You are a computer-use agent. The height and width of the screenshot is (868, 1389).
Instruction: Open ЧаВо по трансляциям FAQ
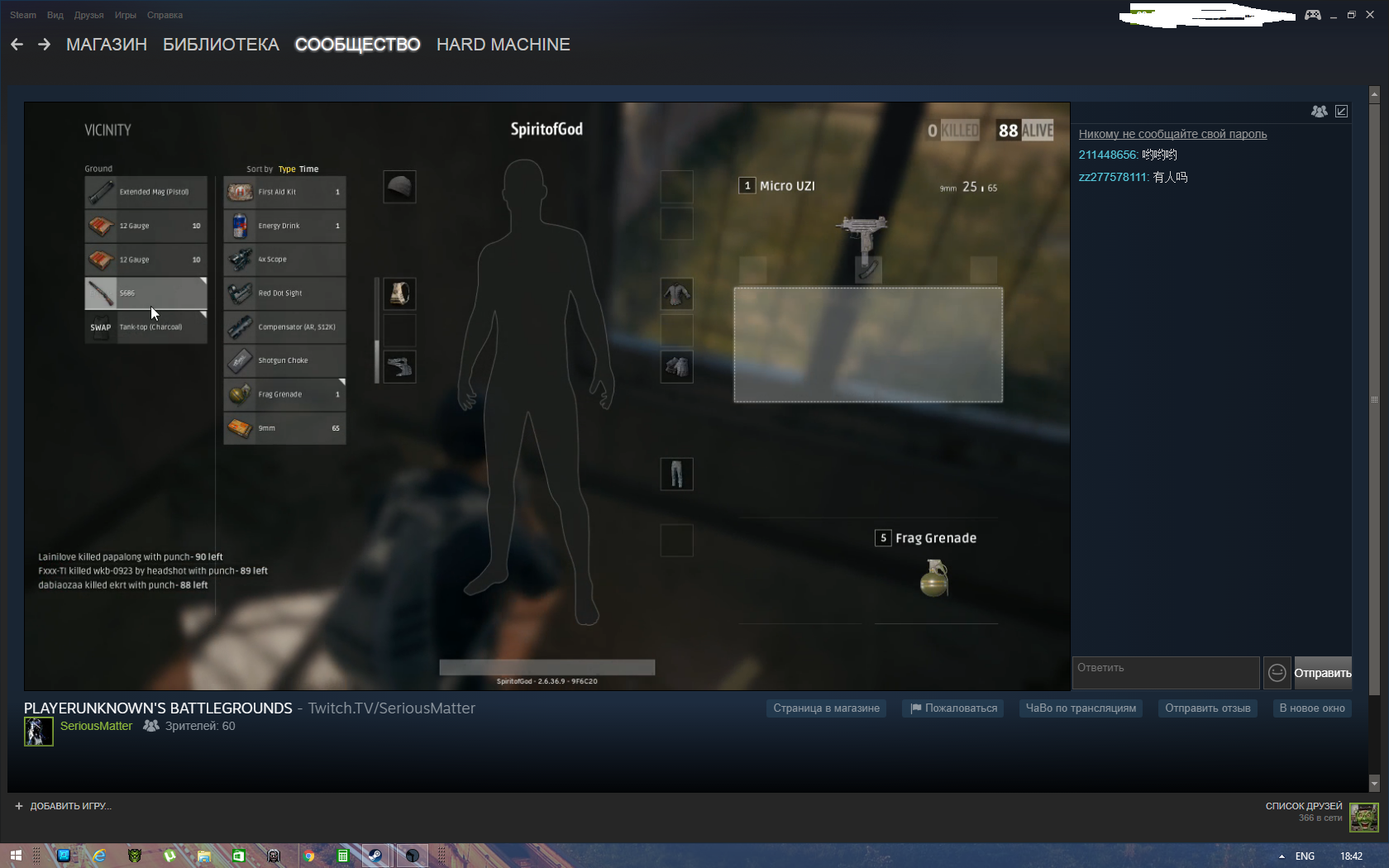1081,708
